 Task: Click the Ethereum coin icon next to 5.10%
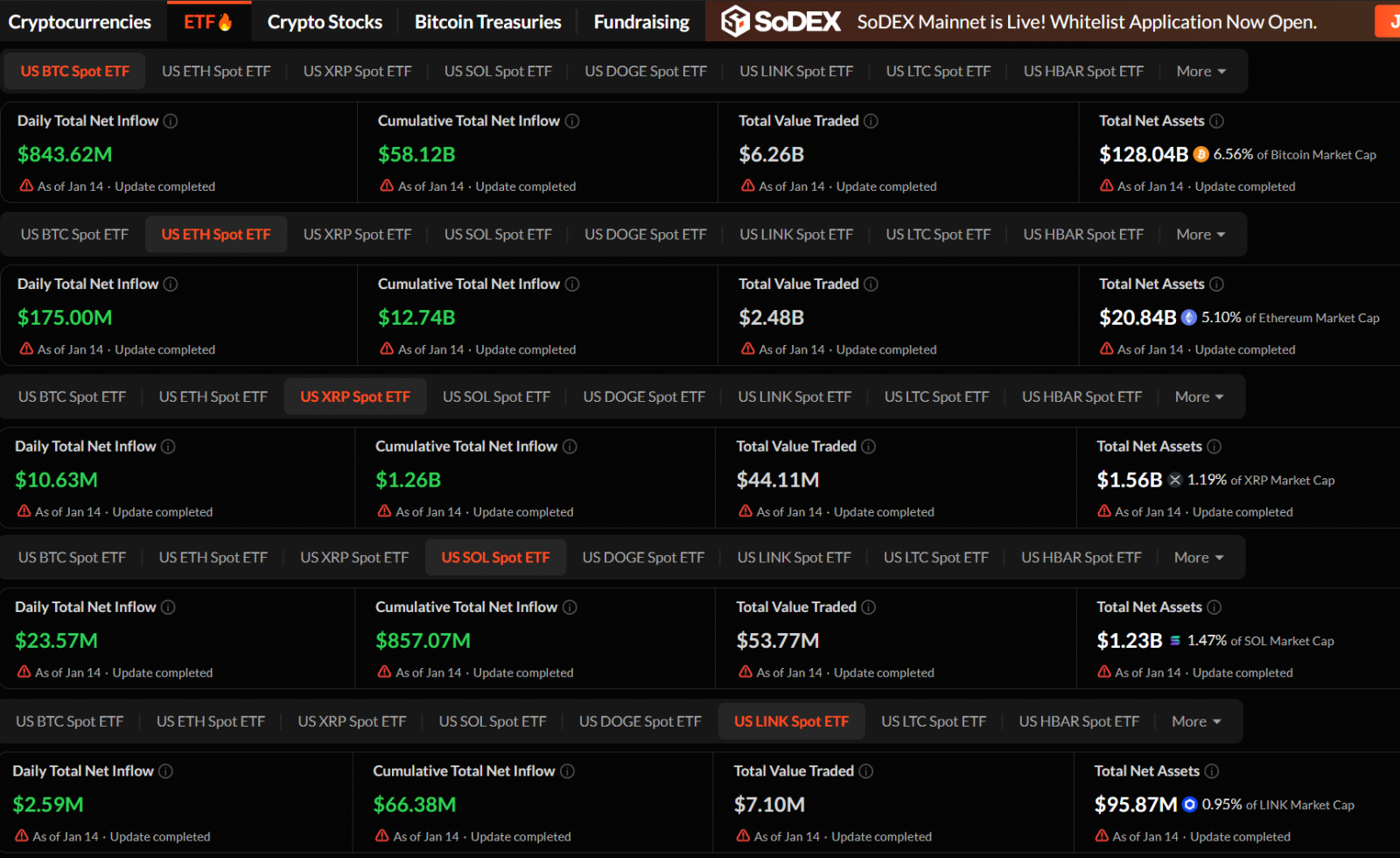[1189, 318]
